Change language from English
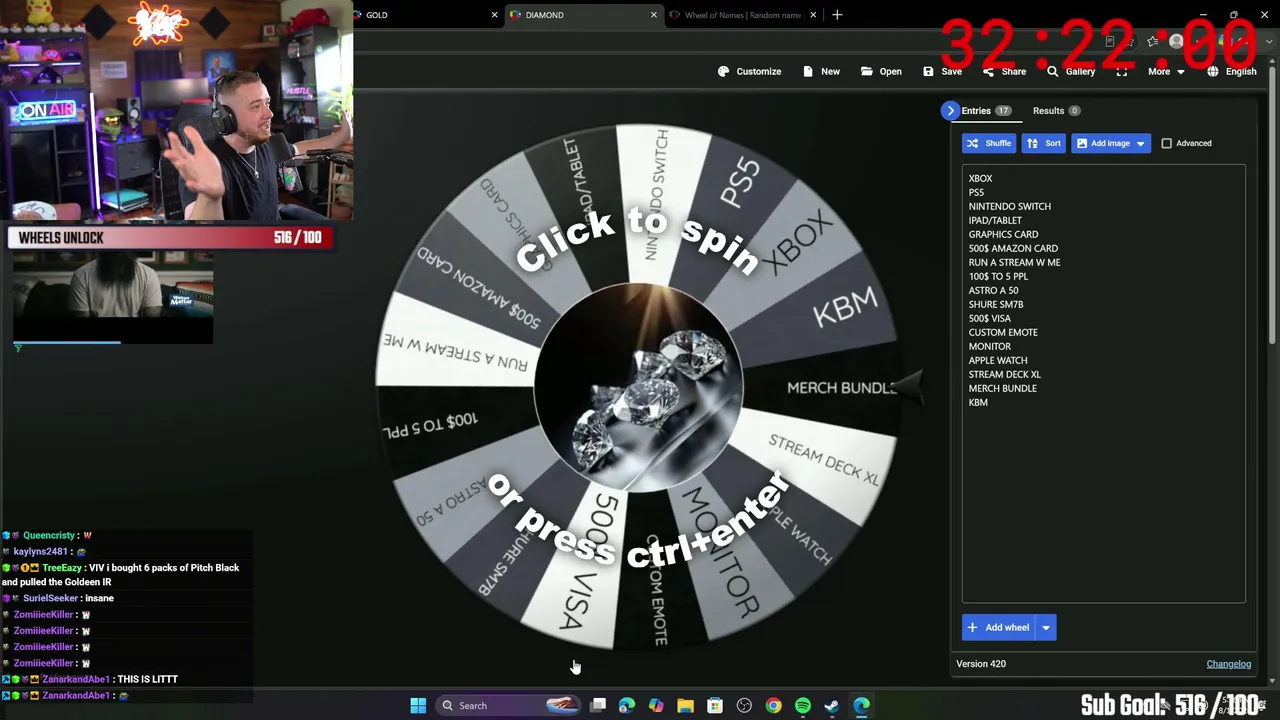 pyautogui.click(x=1231, y=71)
